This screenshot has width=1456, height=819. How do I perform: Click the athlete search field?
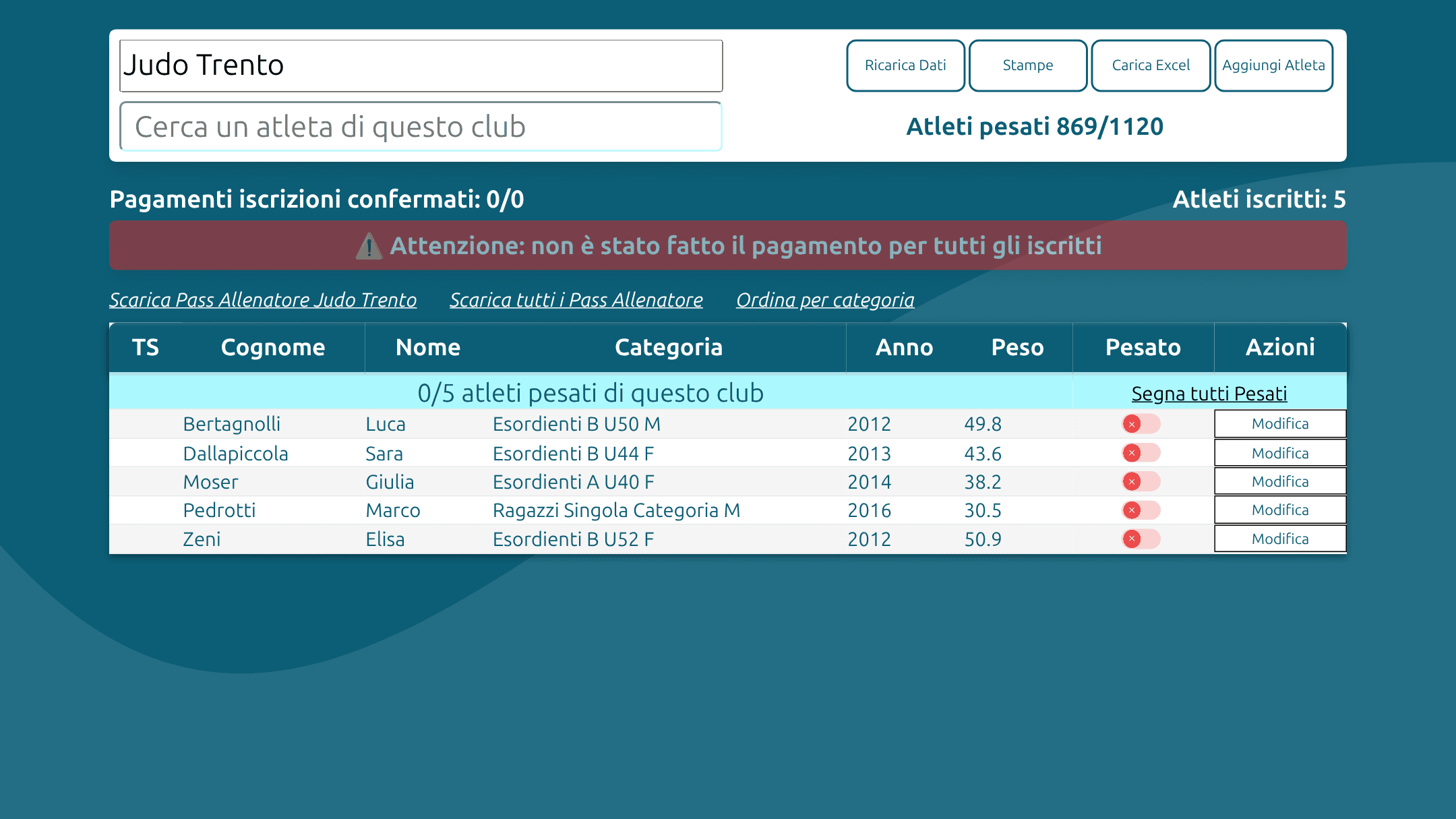pos(421,126)
